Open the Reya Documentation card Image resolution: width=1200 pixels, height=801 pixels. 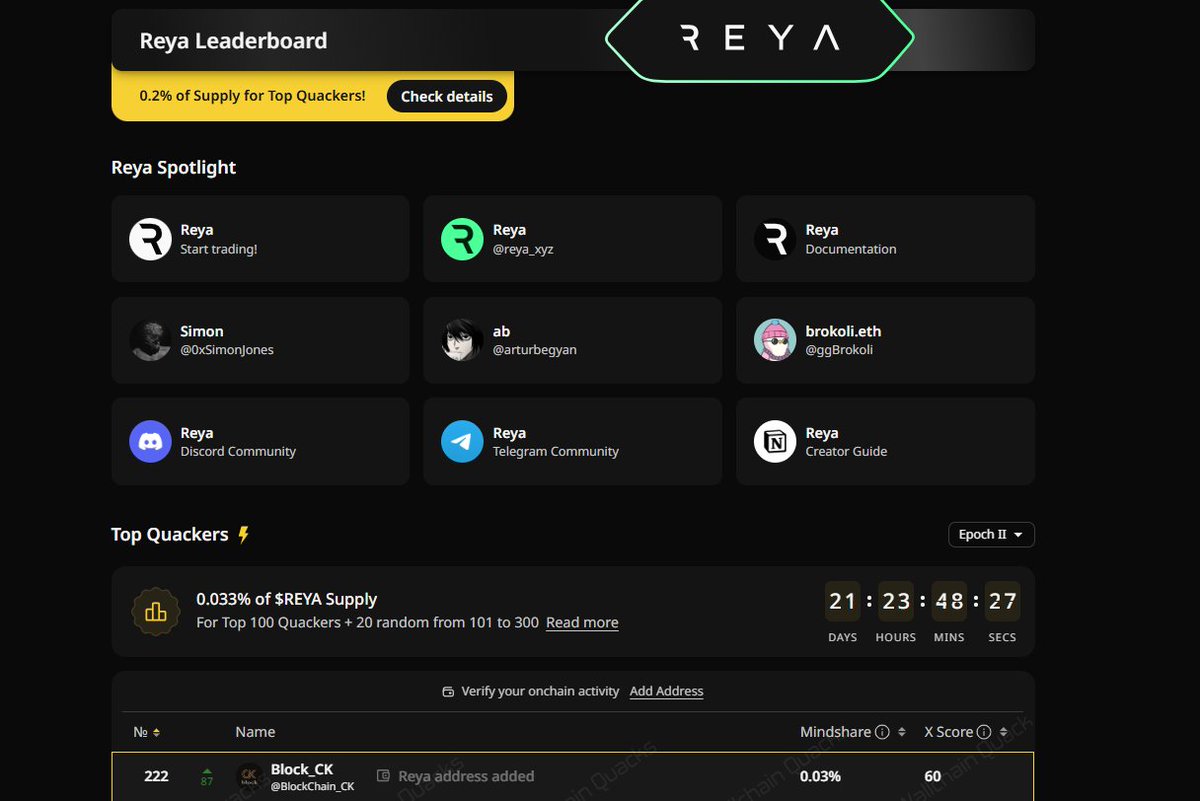(x=885, y=239)
